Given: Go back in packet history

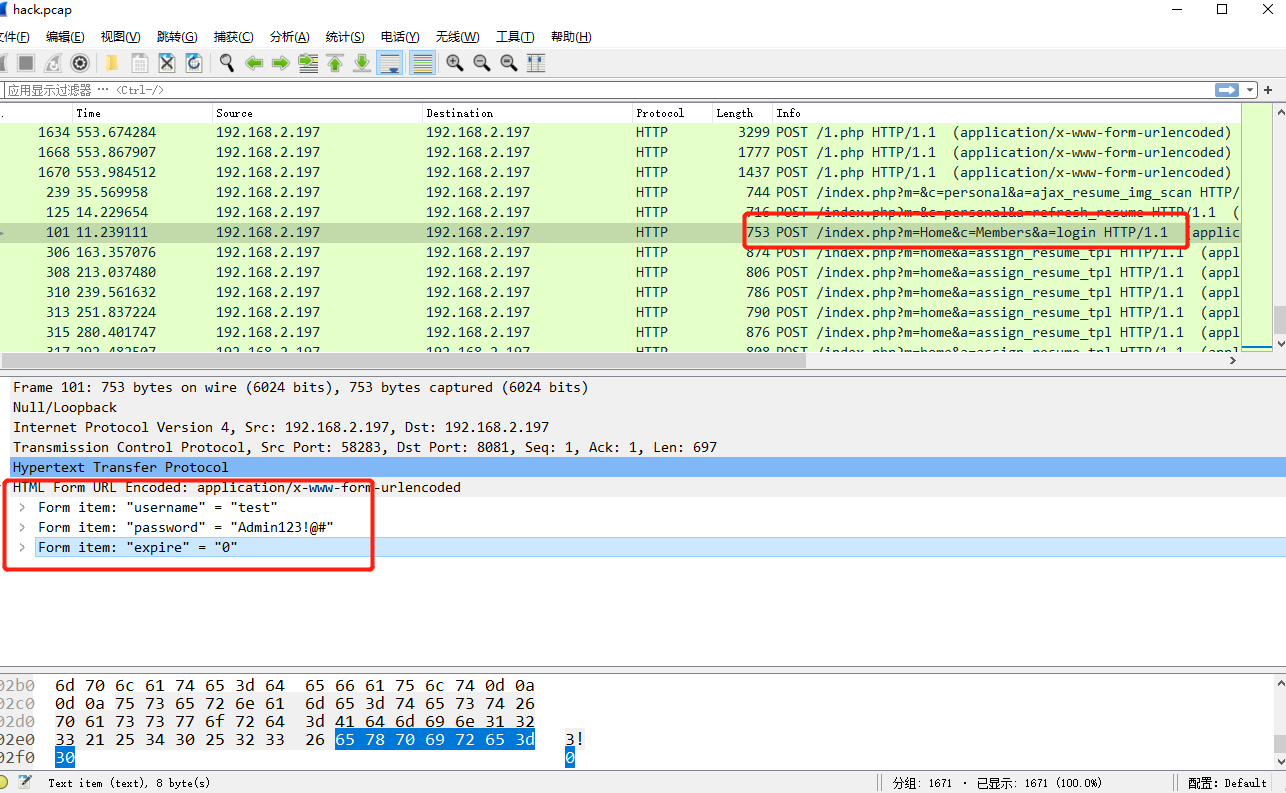Looking at the screenshot, I should point(254,63).
